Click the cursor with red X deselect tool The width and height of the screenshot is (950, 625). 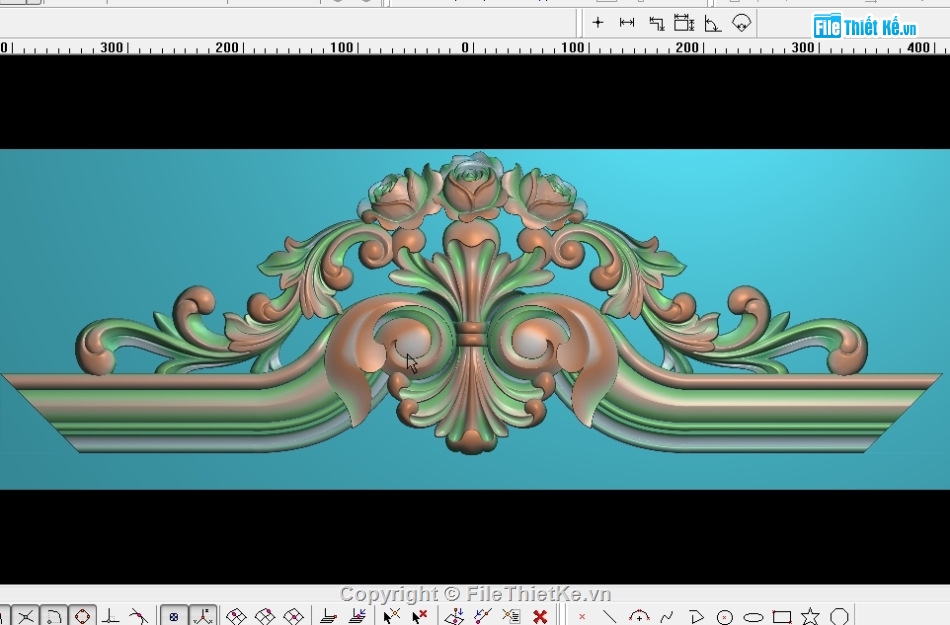420,617
